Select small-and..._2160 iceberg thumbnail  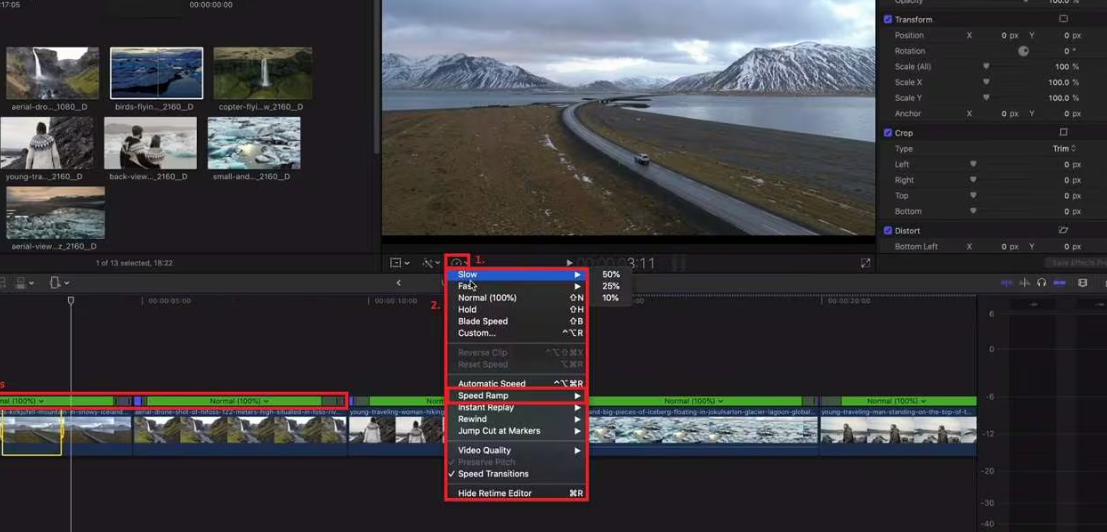(x=254, y=143)
